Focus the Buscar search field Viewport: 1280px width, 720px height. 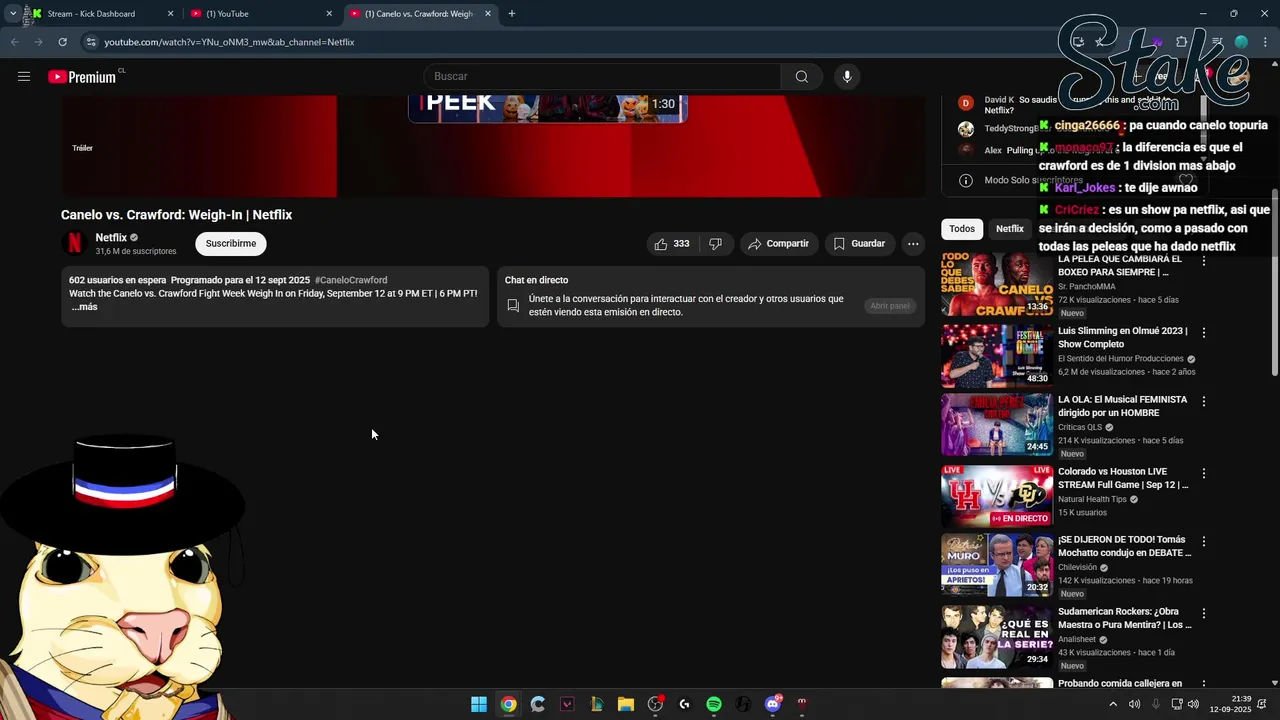[603, 77]
